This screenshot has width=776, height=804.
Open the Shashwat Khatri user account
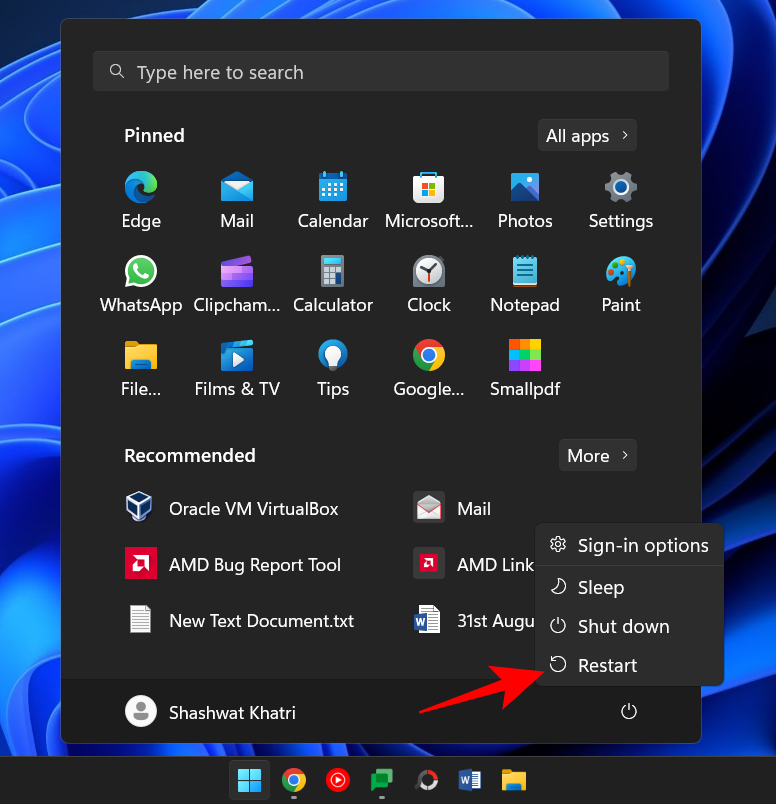[x=210, y=712]
